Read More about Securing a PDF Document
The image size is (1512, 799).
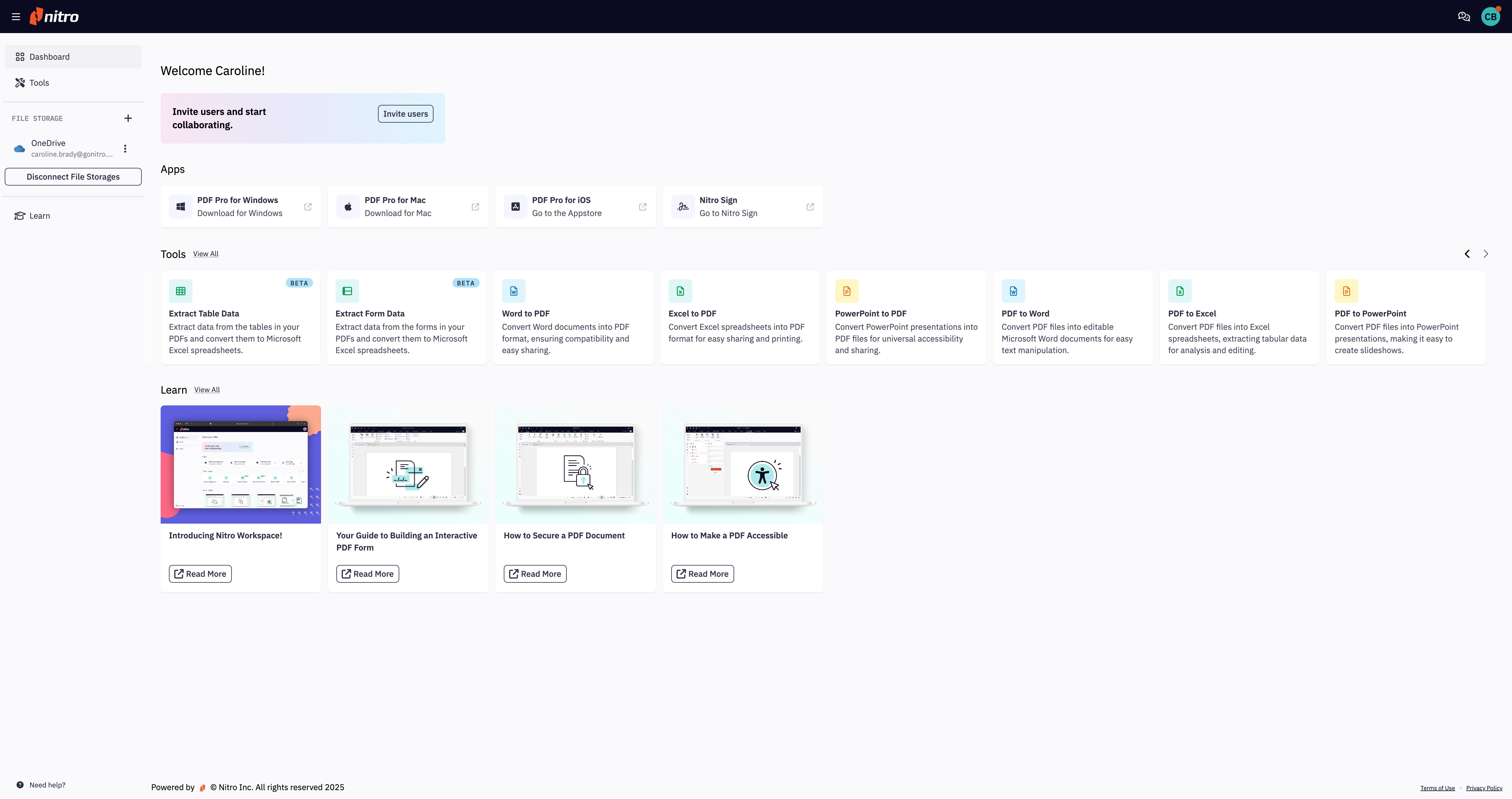(x=535, y=574)
